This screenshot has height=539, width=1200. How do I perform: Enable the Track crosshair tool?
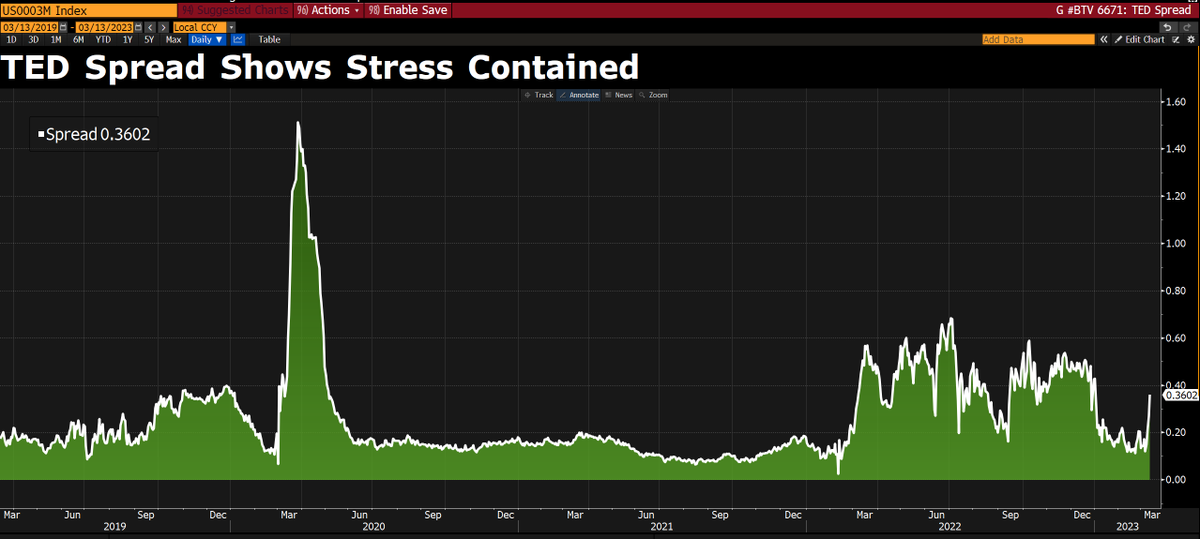(x=539, y=95)
